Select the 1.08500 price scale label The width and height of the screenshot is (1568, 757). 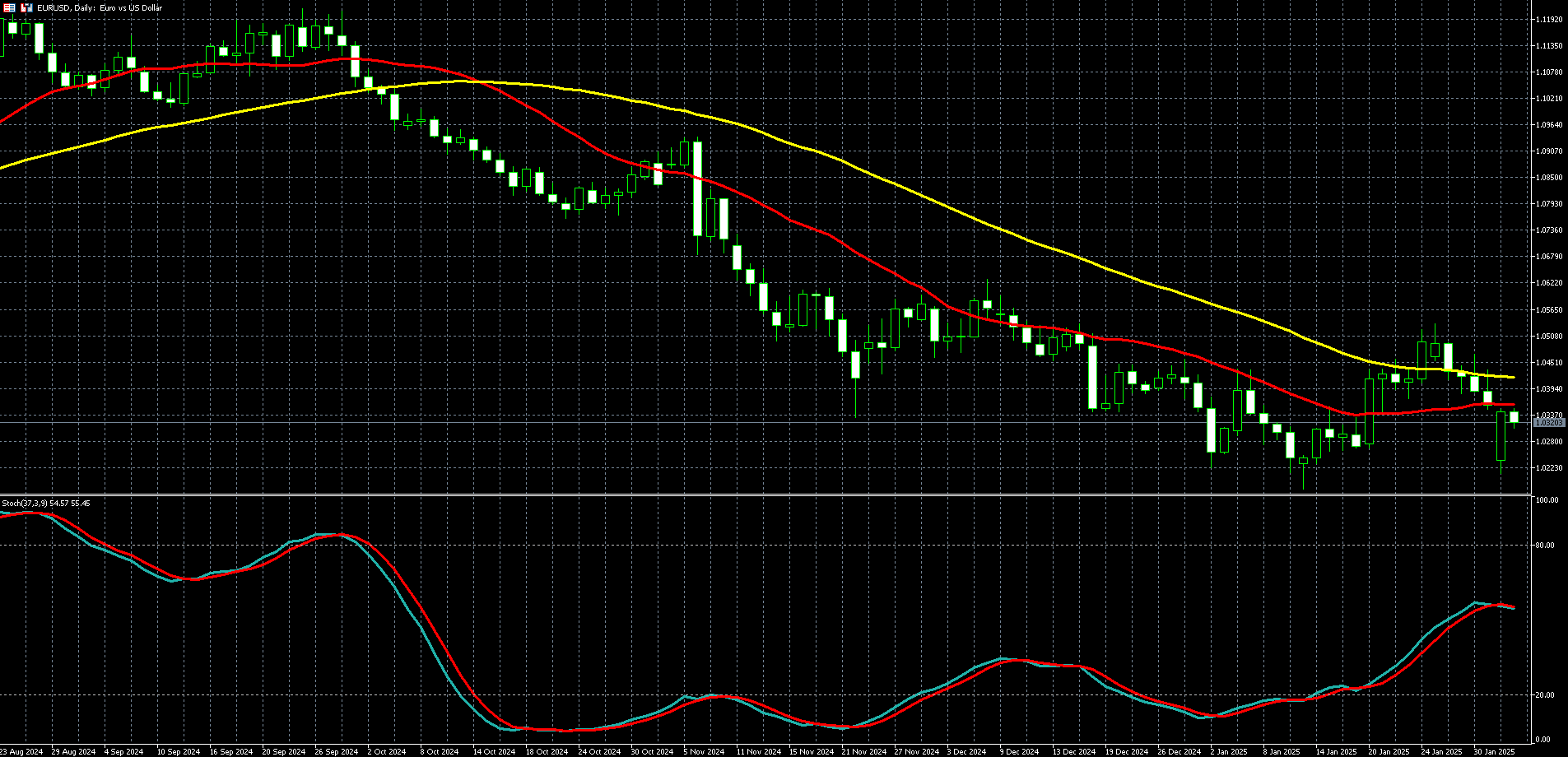(x=1548, y=177)
